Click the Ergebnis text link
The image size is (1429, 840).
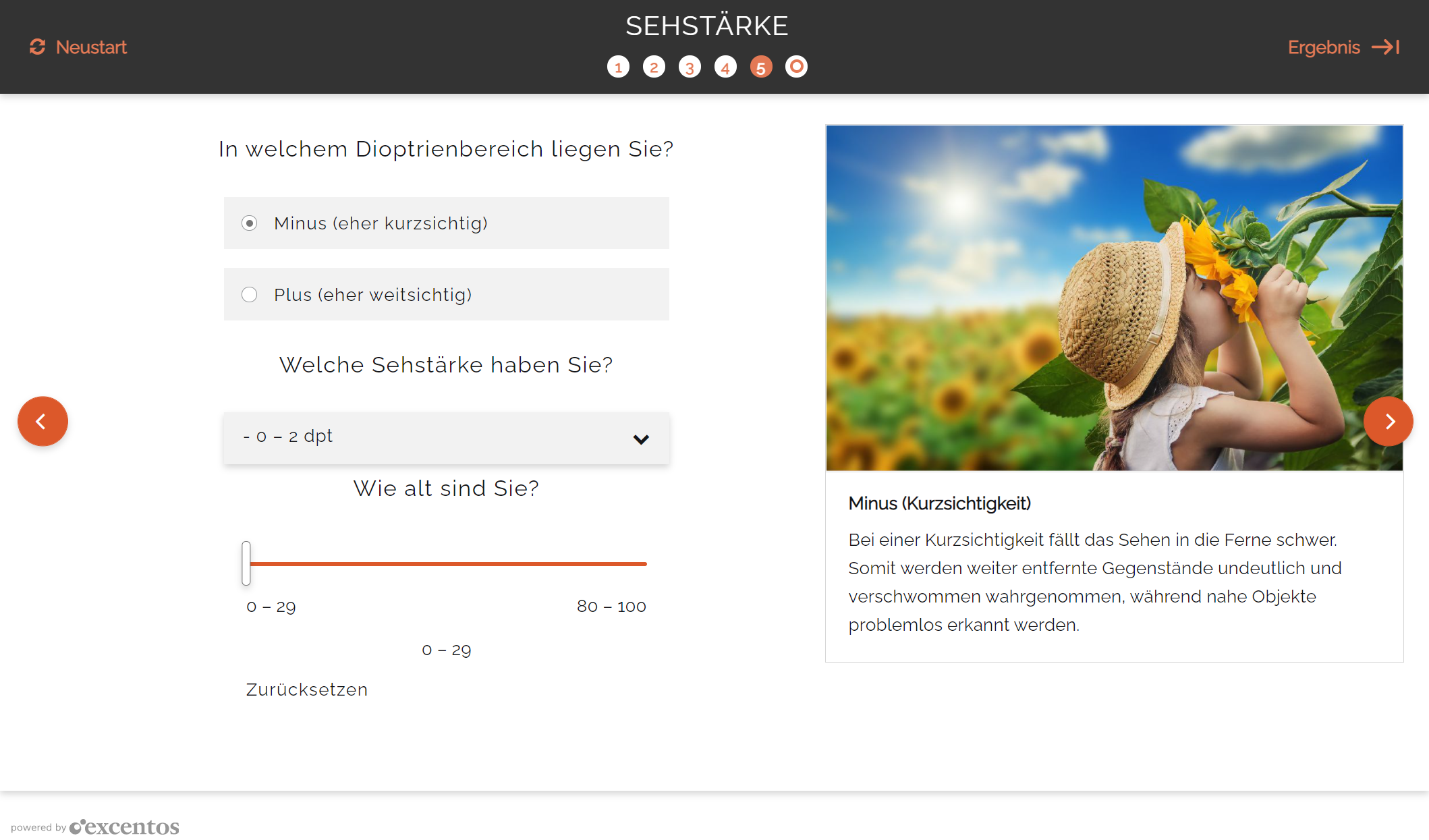[x=1323, y=47]
